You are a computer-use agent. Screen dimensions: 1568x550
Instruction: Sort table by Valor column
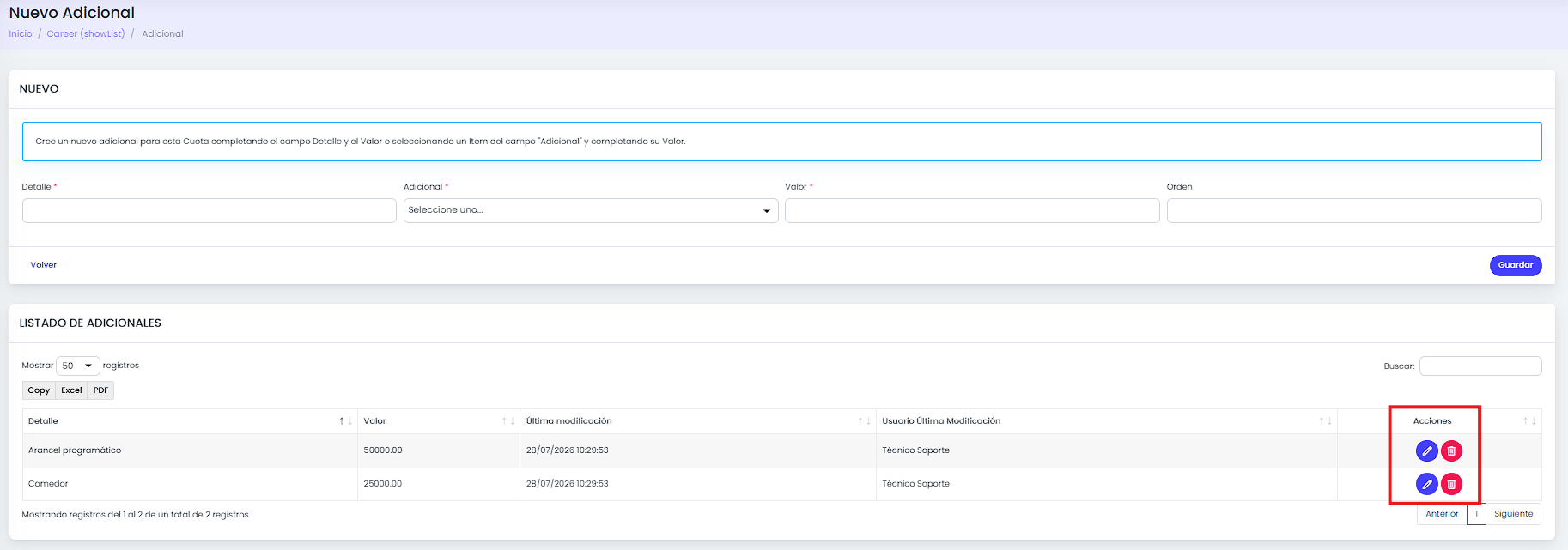pos(438,421)
